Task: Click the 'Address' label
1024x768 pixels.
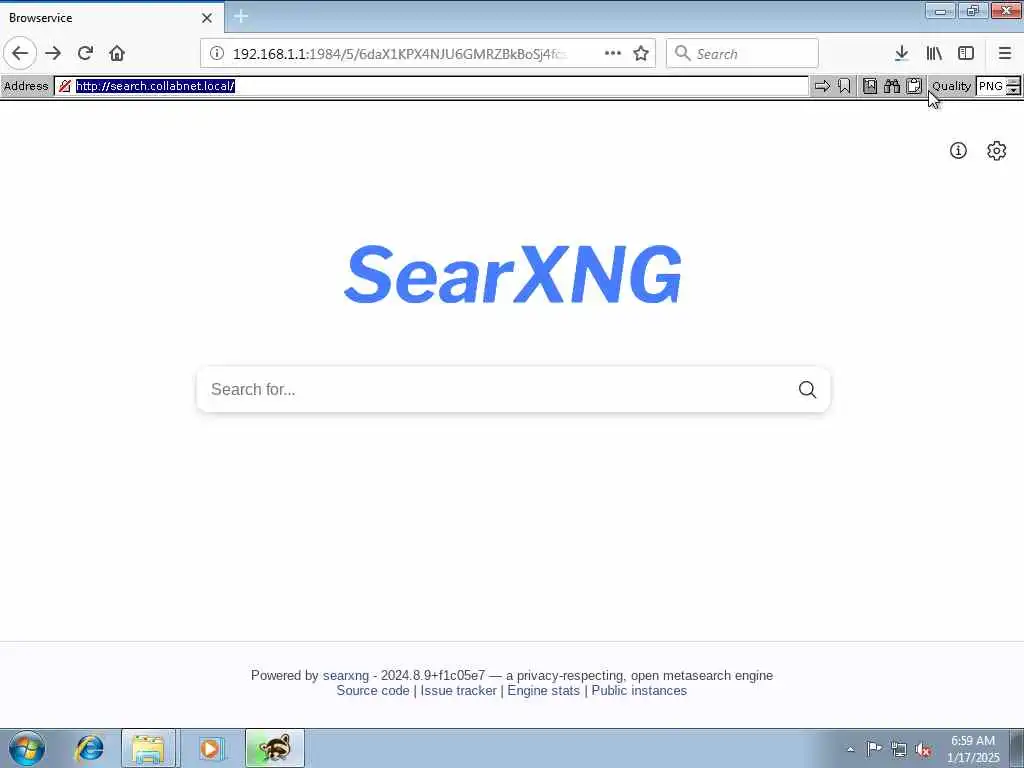Action: tap(26, 86)
